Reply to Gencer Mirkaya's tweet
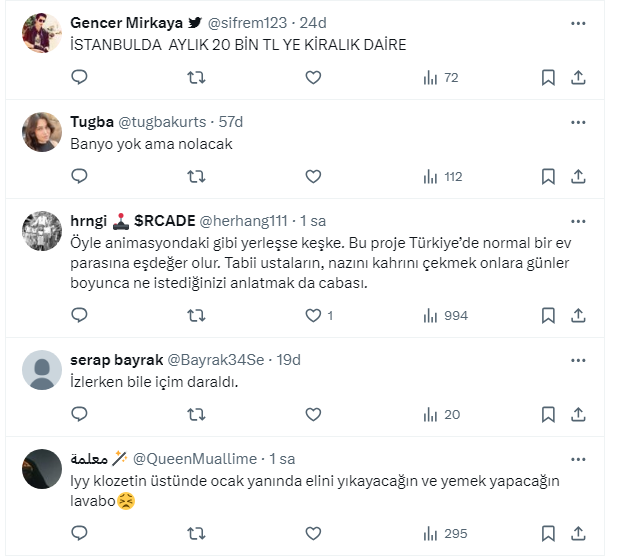This screenshot has width=635, height=556. [x=81, y=77]
